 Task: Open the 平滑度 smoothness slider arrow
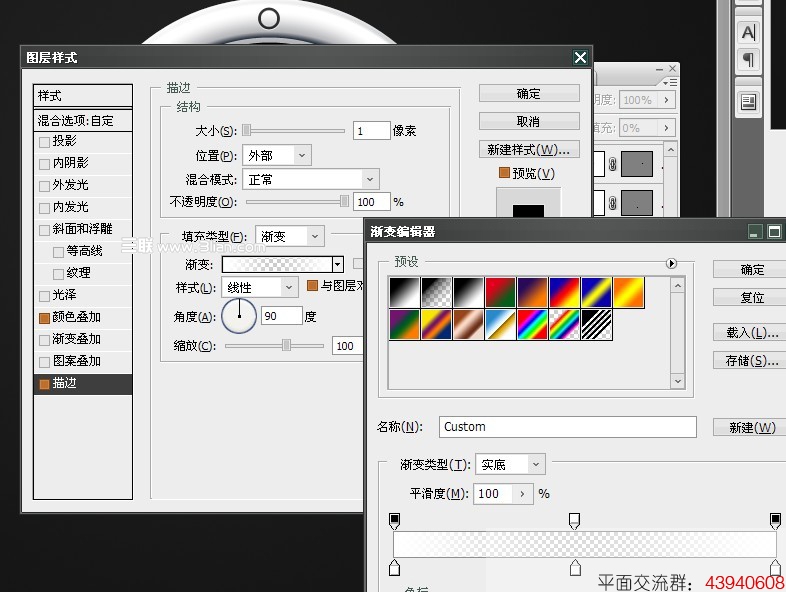pos(522,494)
